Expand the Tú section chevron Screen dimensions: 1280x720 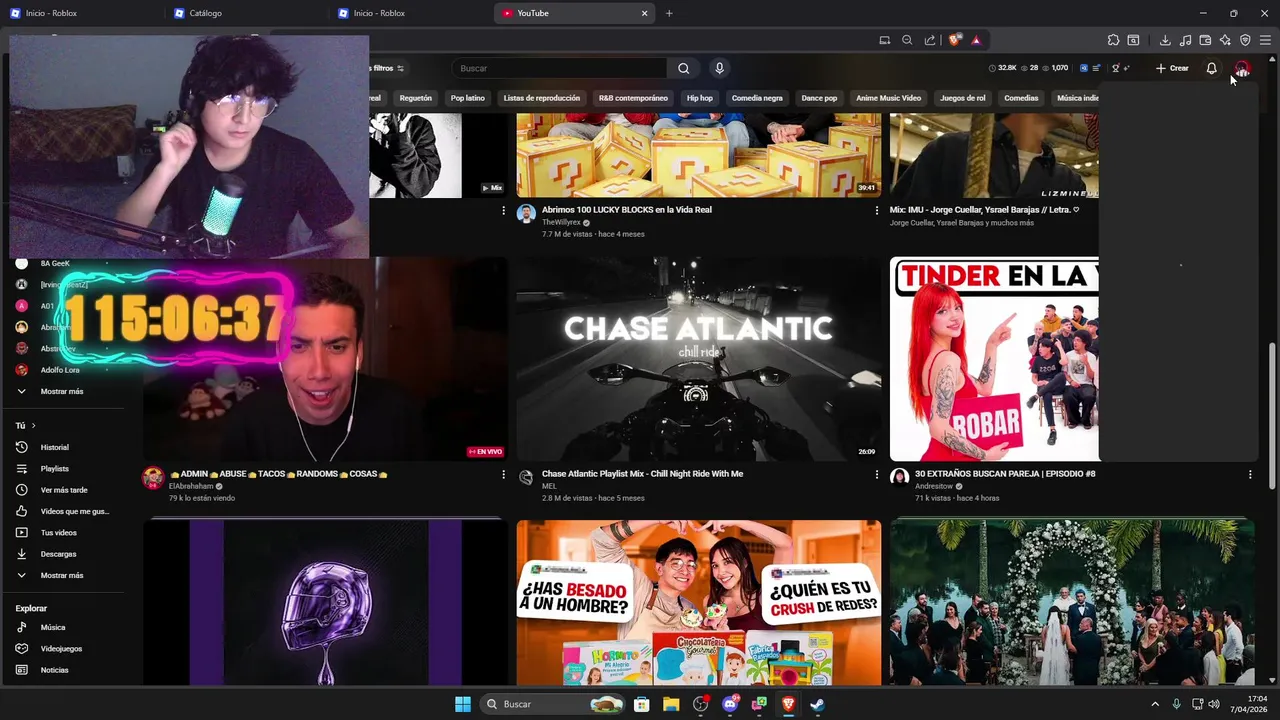(x=32, y=425)
